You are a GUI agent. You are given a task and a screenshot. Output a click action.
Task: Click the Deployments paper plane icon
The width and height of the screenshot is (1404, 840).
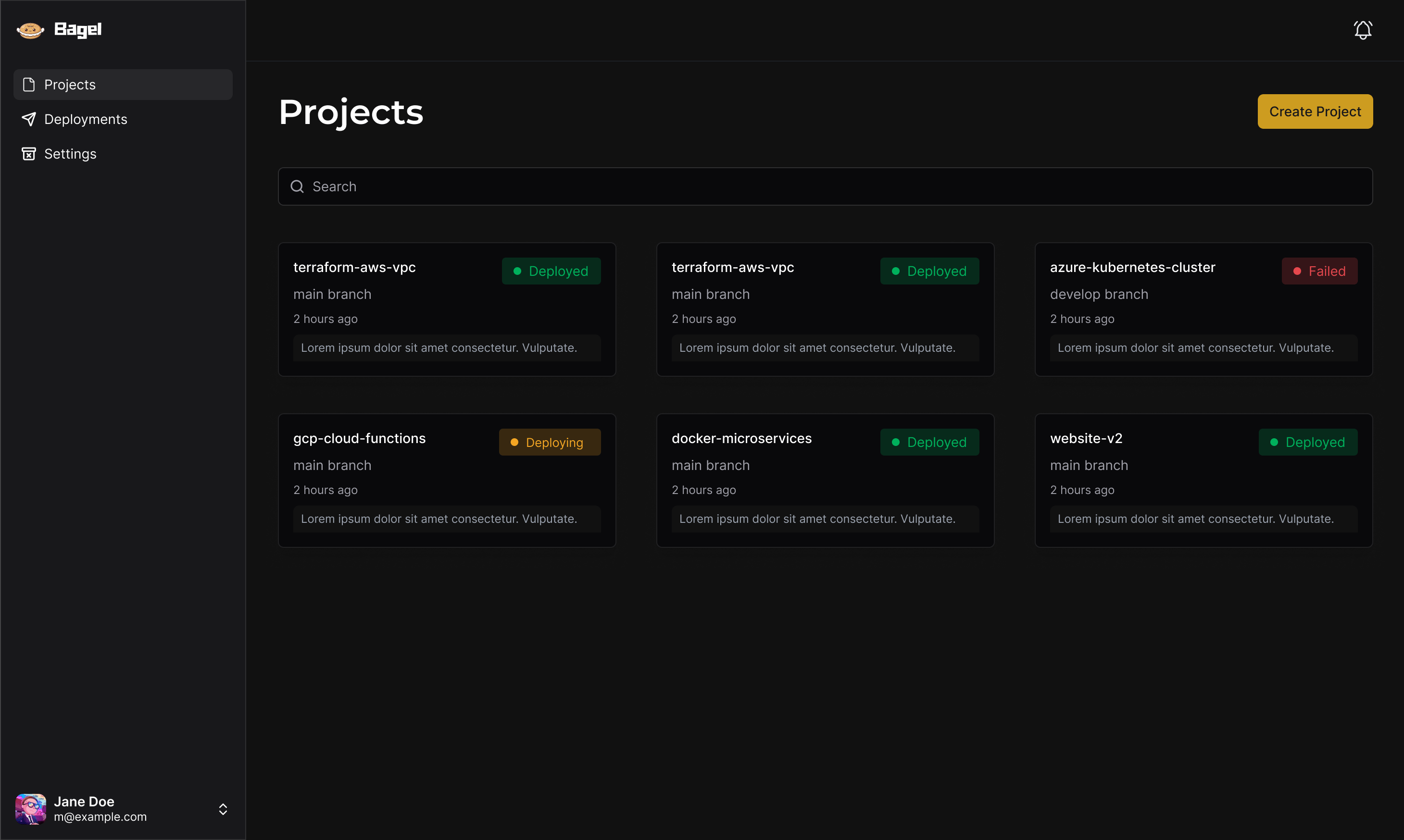pyautogui.click(x=29, y=119)
